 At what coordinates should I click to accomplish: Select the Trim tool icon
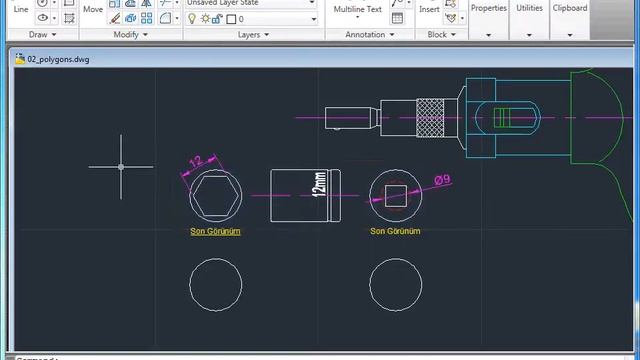click(x=165, y=3)
